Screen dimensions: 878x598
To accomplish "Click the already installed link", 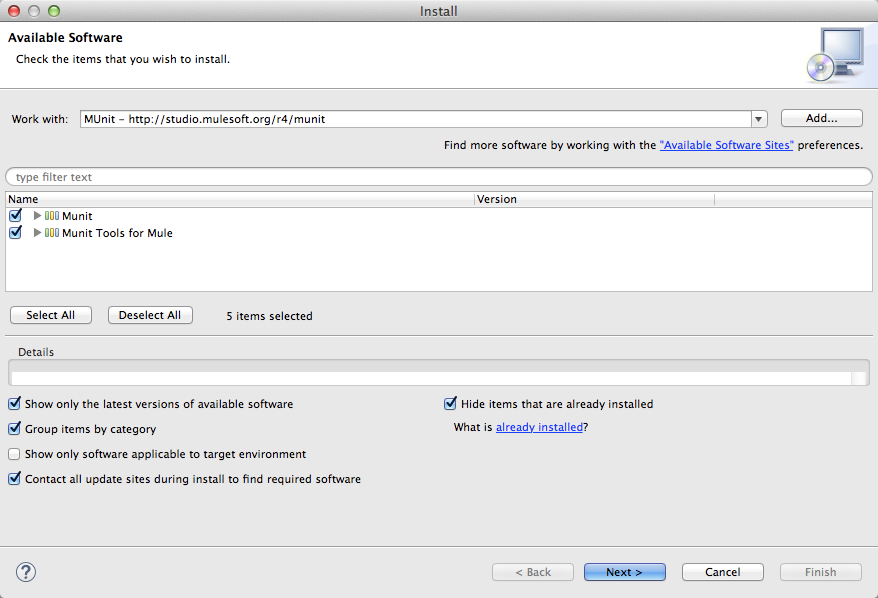I will (539, 427).
